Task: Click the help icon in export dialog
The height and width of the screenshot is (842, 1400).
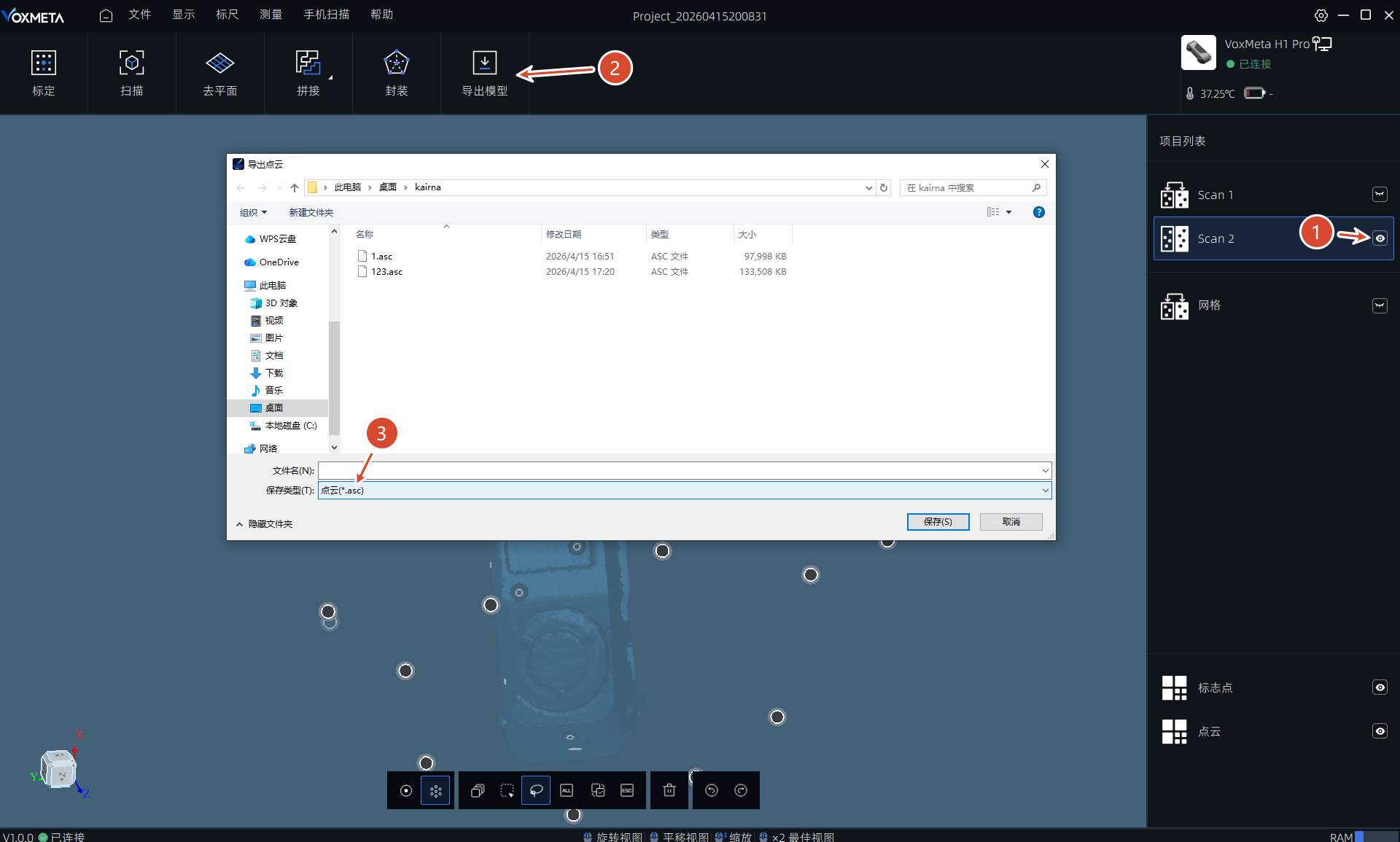Action: point(1039,212)
